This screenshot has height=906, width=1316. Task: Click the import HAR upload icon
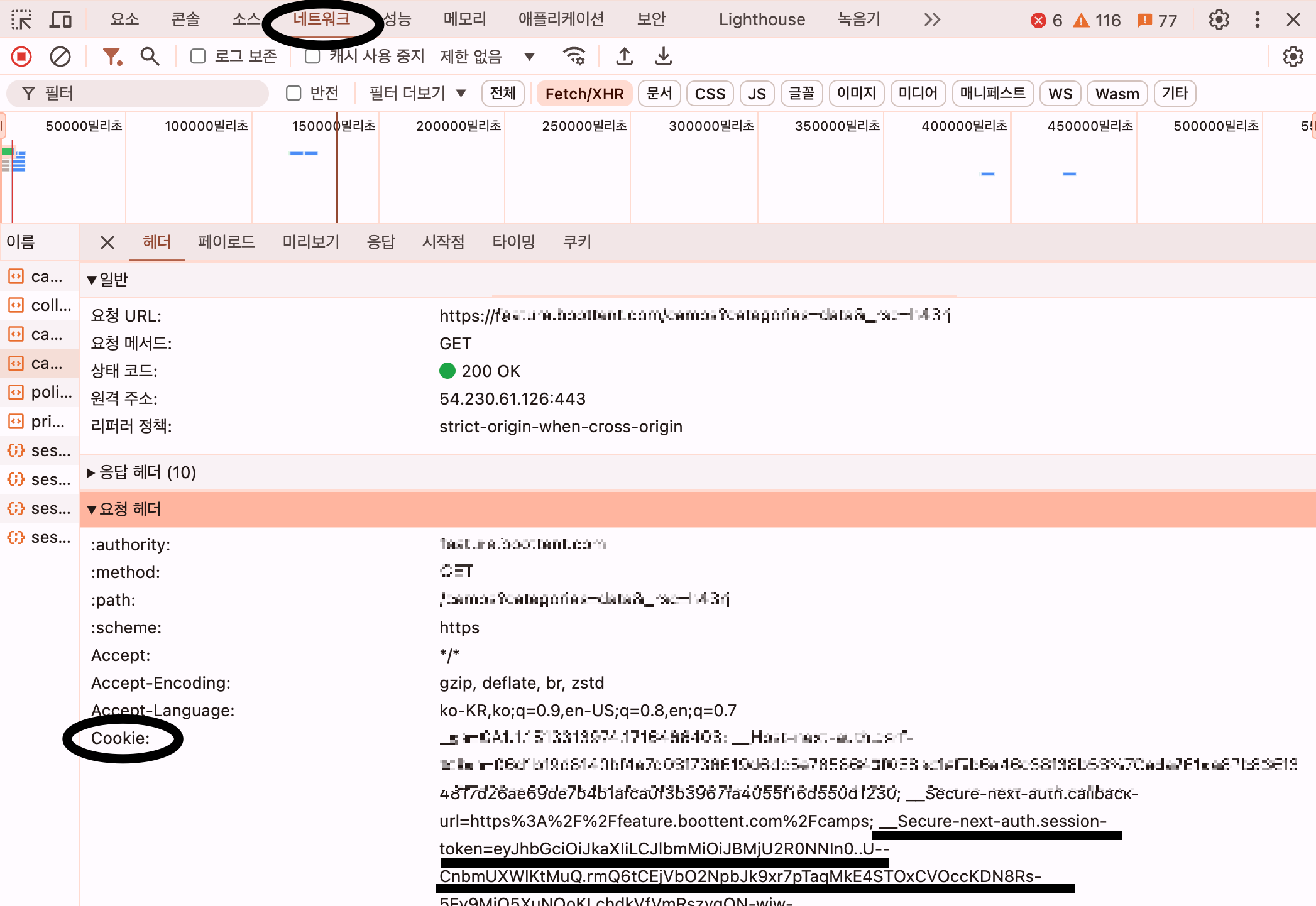tap(624, 57)
